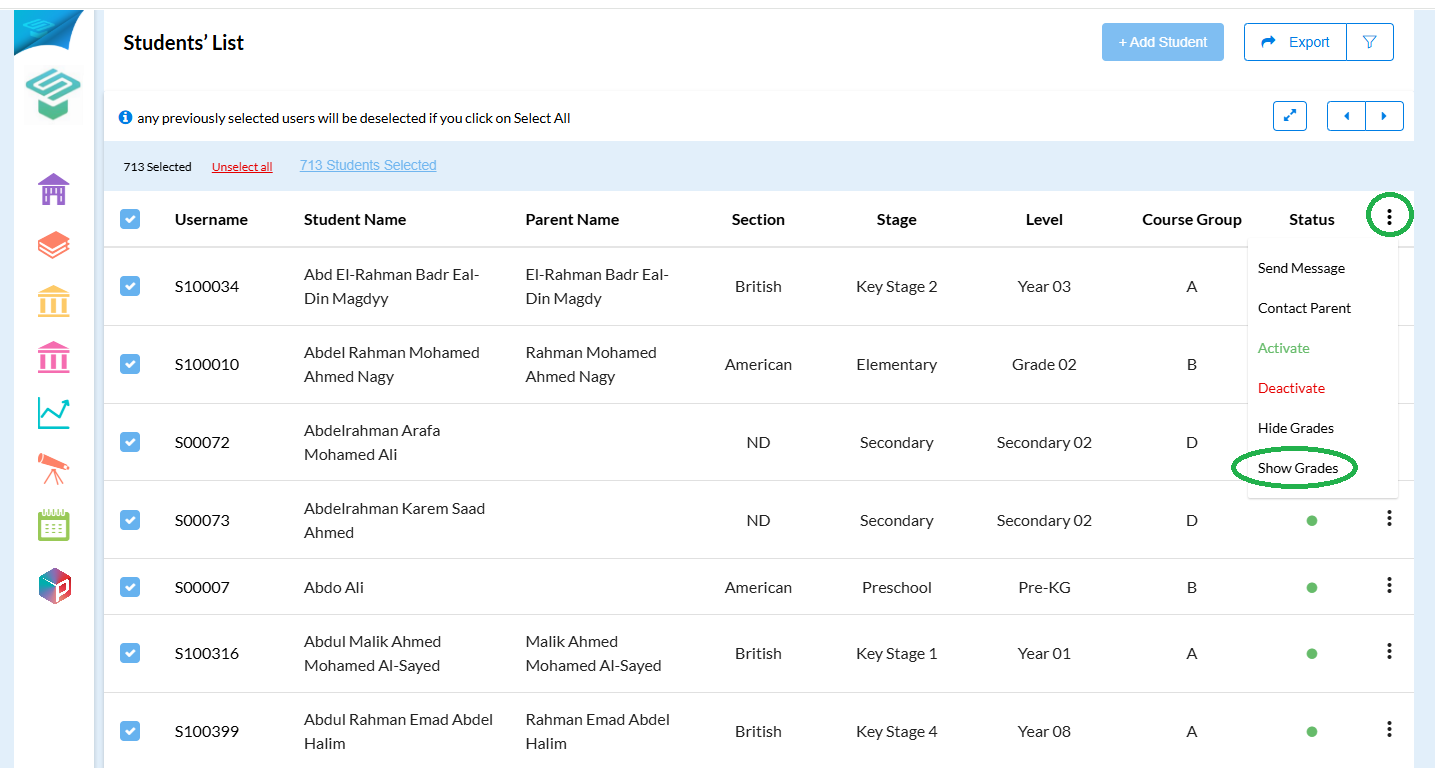Screen dimensions: 1435x768
Task: Choose Send Message from menu
Action: [x=1301, y=268]
